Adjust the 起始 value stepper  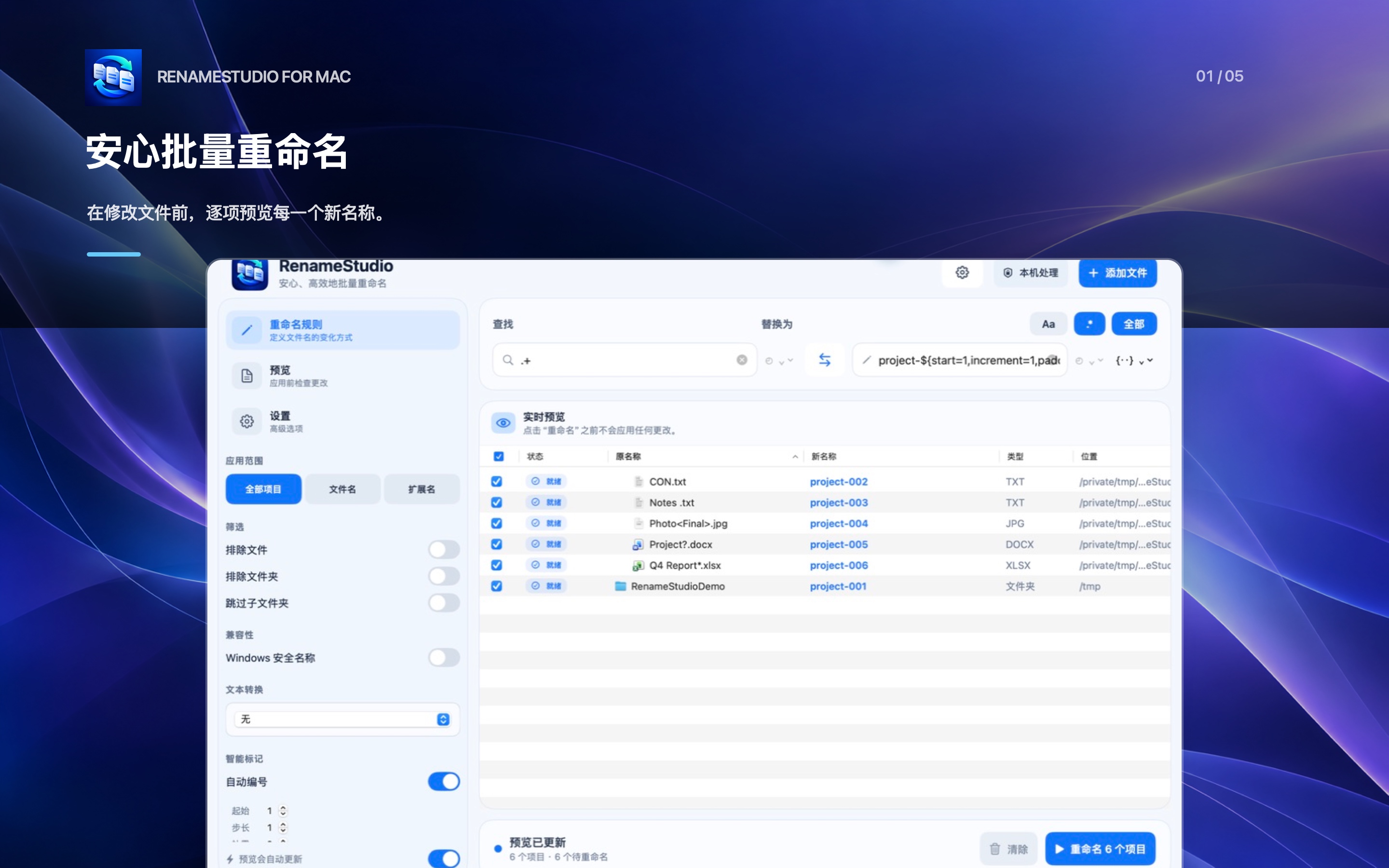[x=283, y=811]
